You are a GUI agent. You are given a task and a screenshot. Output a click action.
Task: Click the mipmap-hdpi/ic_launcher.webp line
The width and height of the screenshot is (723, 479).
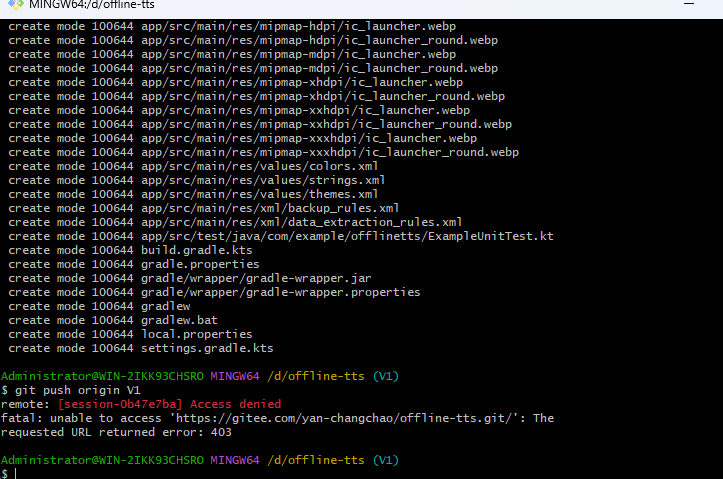point(232,26)
